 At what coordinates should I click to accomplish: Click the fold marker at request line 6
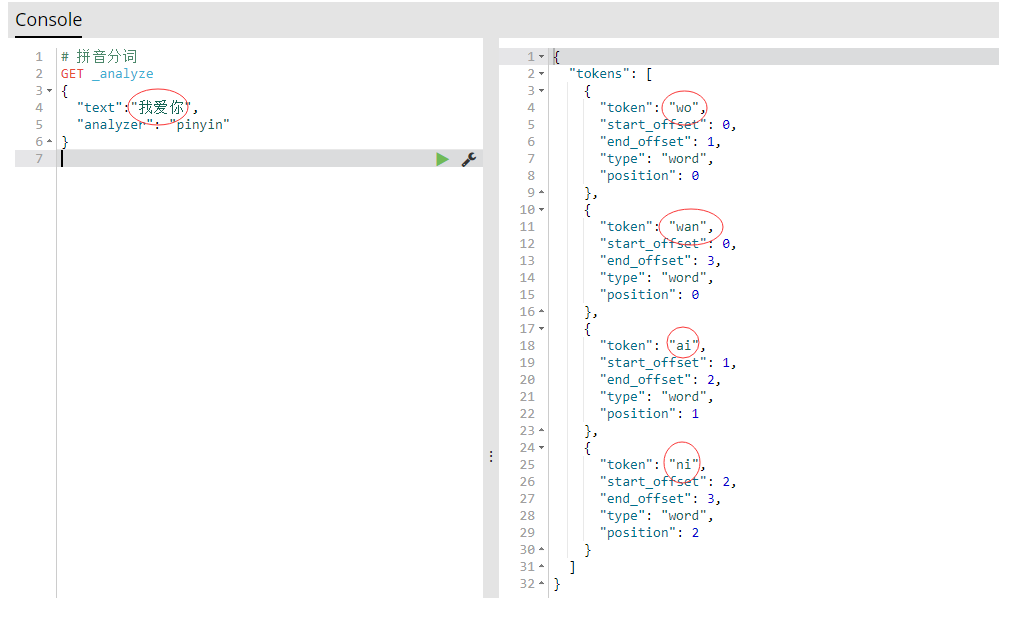[x=50, y=142]
